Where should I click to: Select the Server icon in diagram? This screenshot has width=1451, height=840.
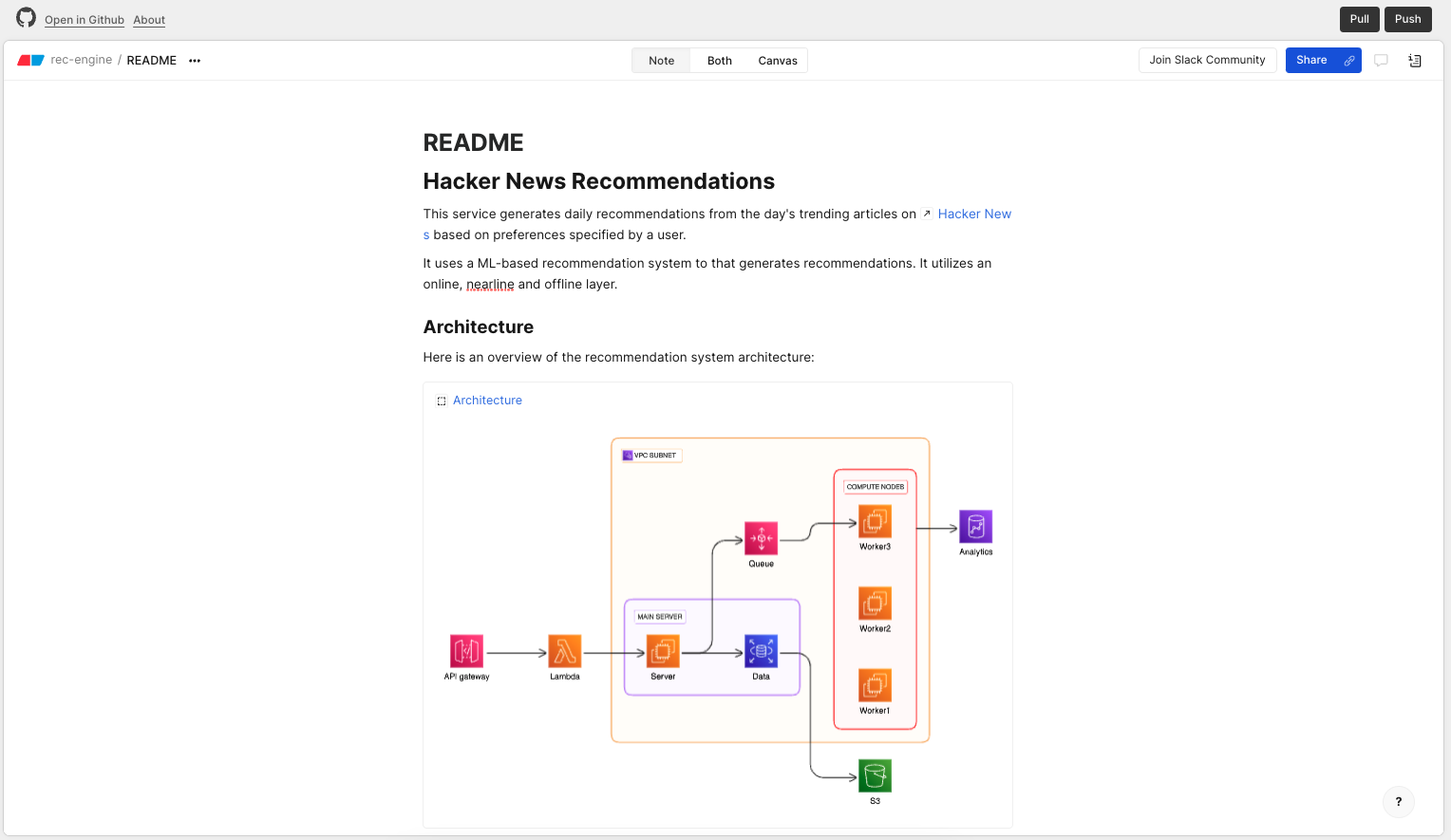(x=663, y=651)
